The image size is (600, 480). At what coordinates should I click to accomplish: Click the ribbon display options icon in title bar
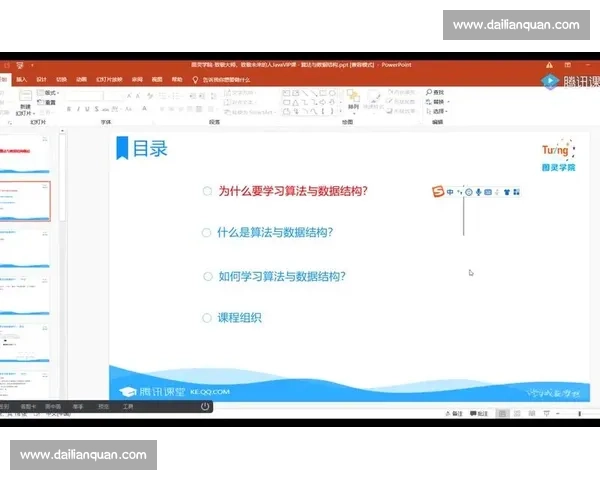click(x=568, y=65)
